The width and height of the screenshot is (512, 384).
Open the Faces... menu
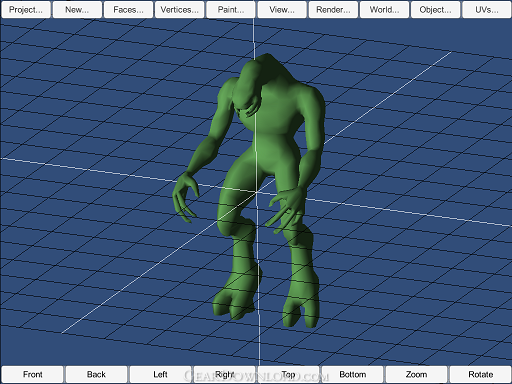tap(128, 10)
